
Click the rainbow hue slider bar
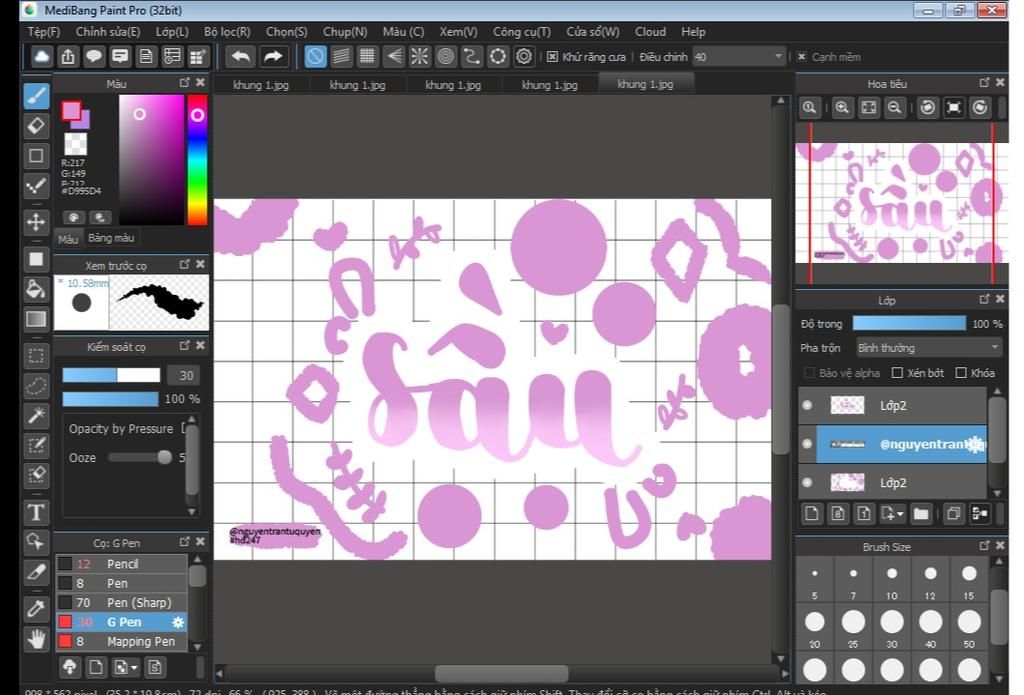tap(197, 160)
